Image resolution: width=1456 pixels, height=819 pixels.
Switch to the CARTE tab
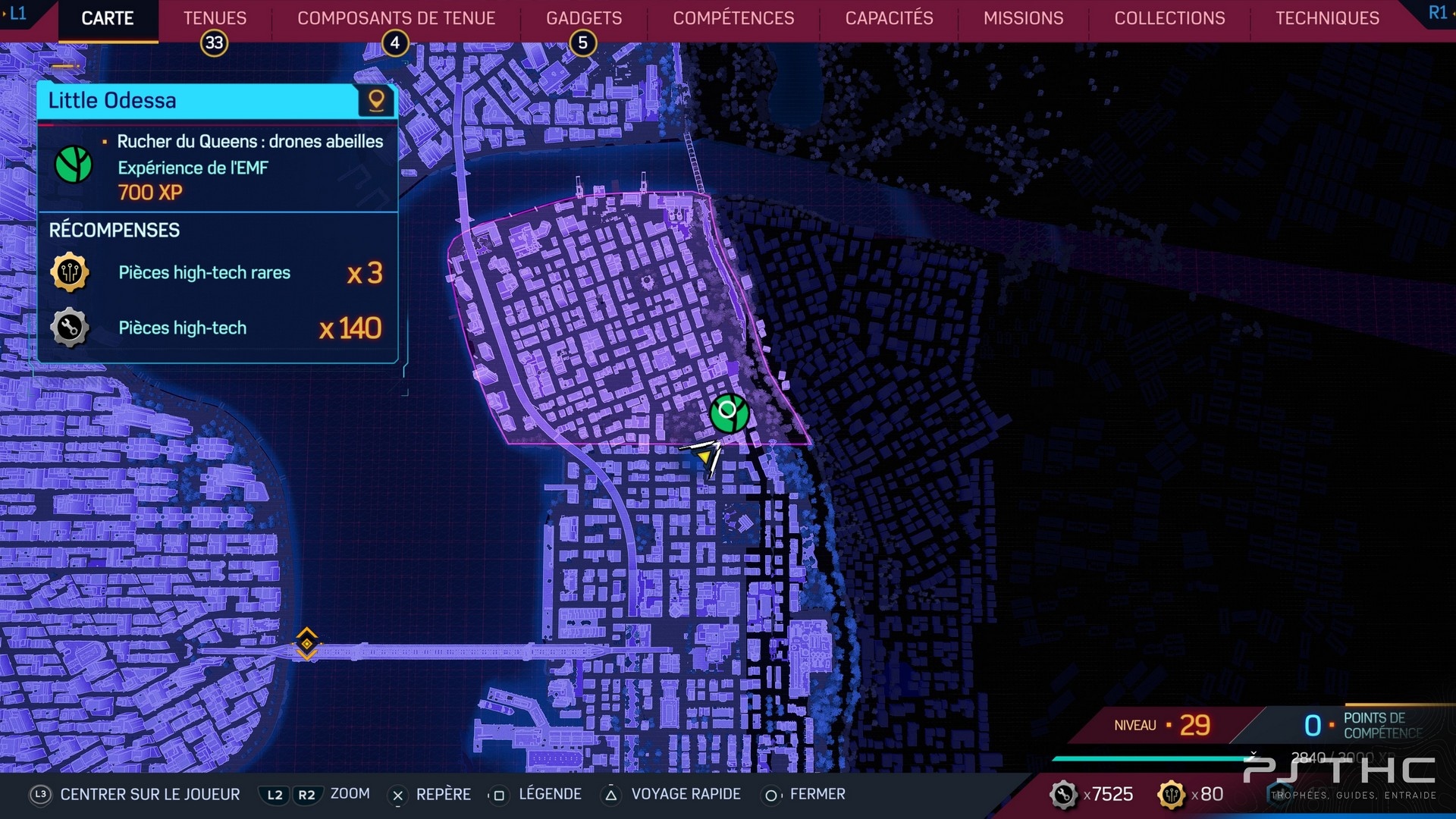click(108, 18)
